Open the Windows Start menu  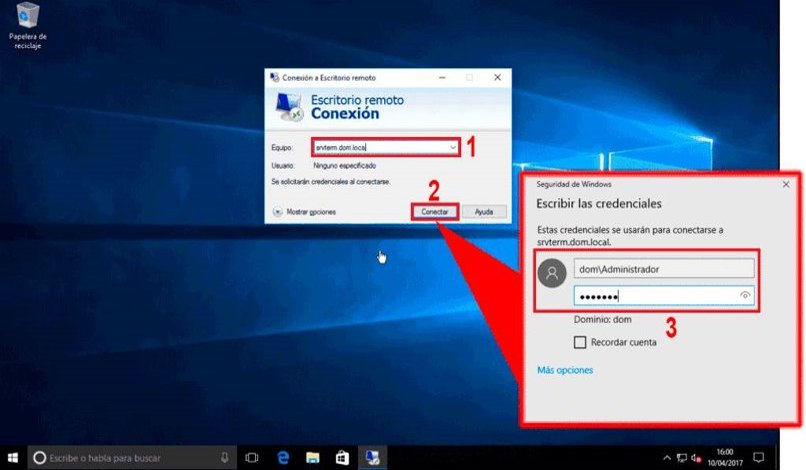[x=13, y=458]
